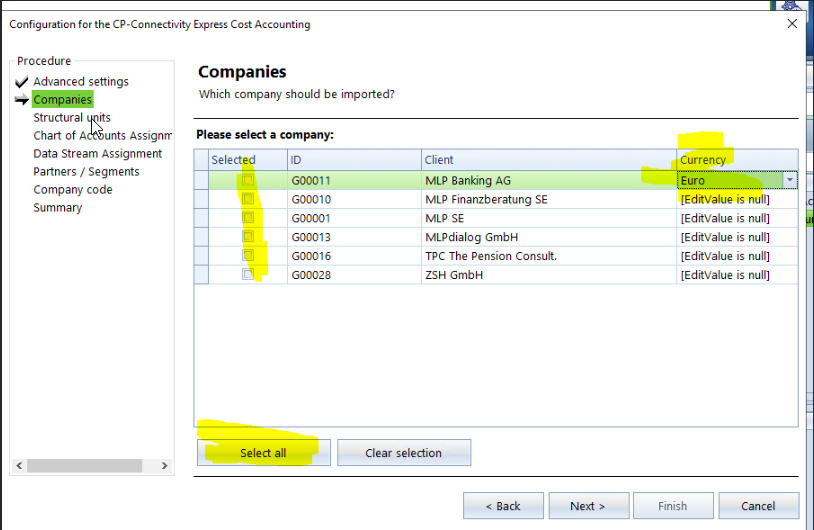The width and height of the screenshot is (814, 530).
Task: Tick the checkbox for MLP Finanzberatung SE
Action: (248, 199)
